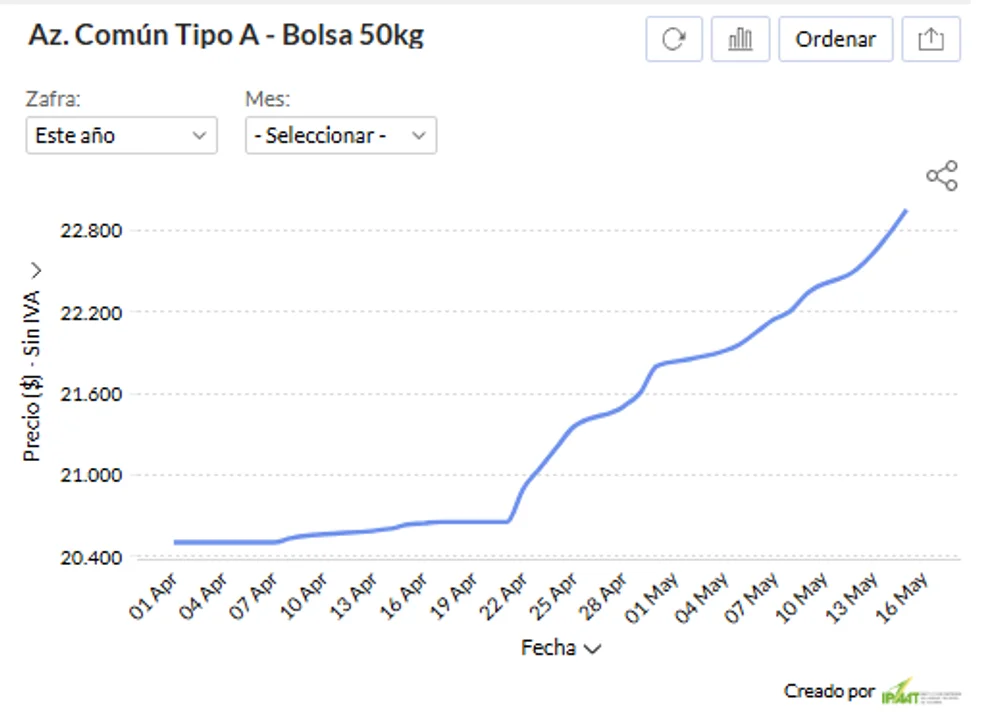Click the 'Creado por' credit text
The width and height of the screenshot is (984, 720).
(829, 691)
